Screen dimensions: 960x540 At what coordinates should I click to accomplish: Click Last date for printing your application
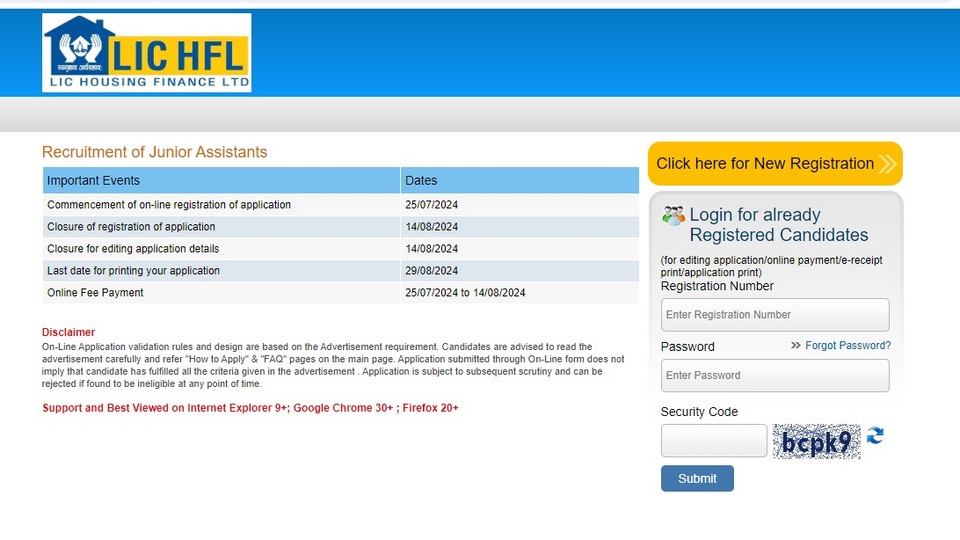point(133,271)
